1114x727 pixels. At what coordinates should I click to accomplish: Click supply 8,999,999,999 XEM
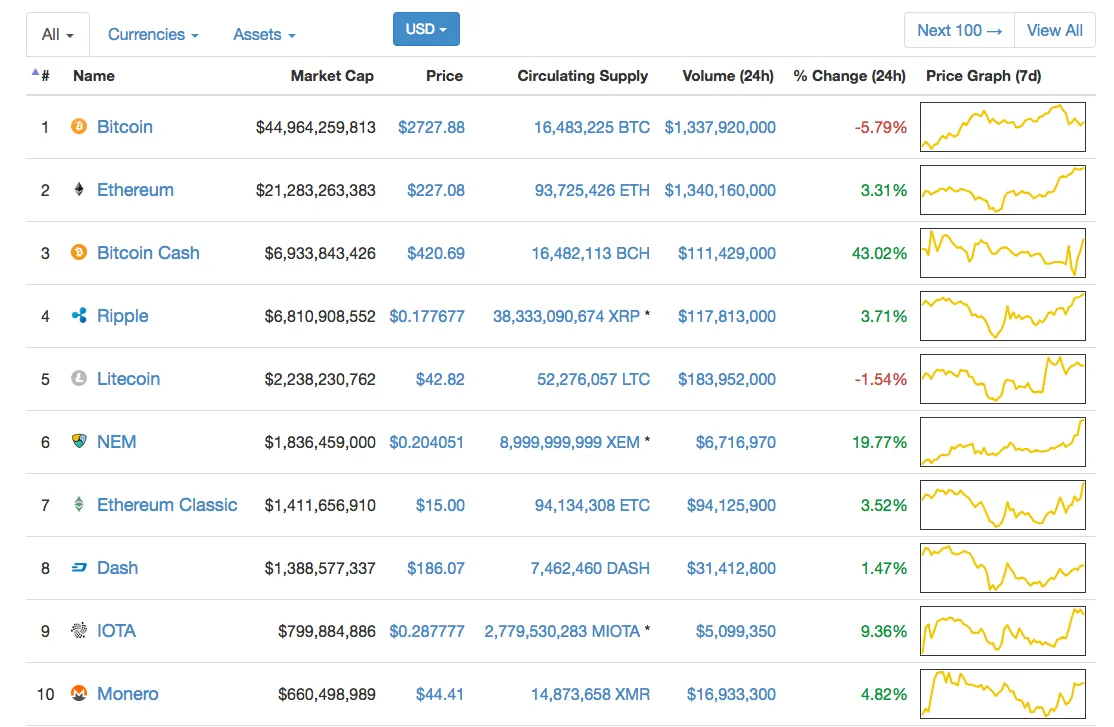pos(569,442)
